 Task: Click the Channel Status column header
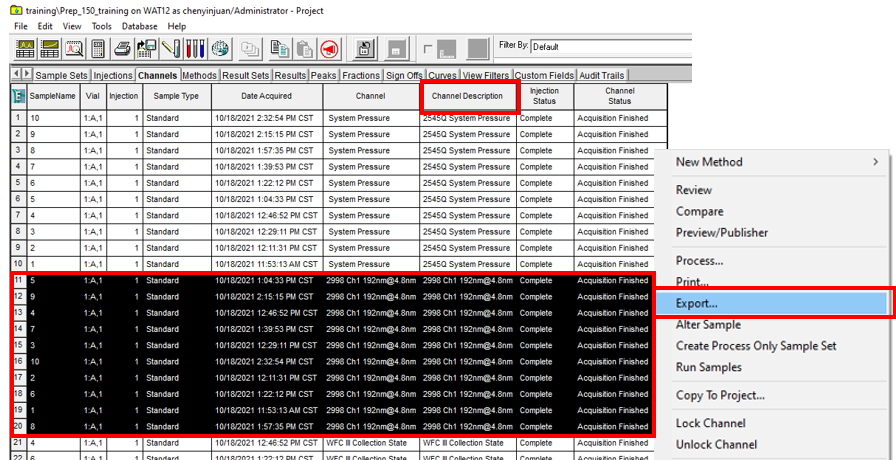coord(620,97)
